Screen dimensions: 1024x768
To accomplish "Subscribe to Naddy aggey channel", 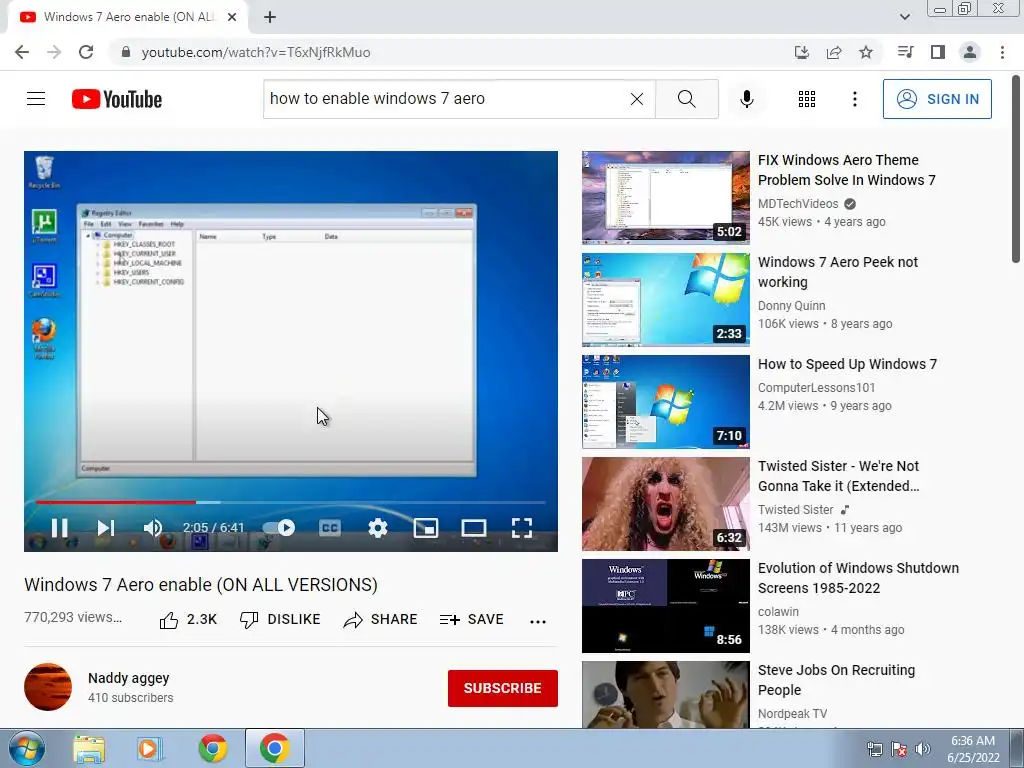I will click(x=502, y=688).
